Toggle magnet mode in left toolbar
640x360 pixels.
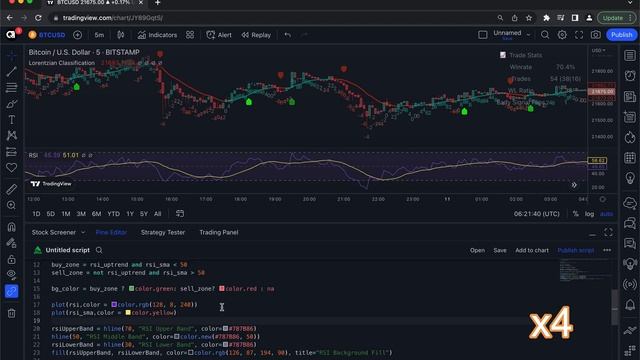(x=11, y=227)
